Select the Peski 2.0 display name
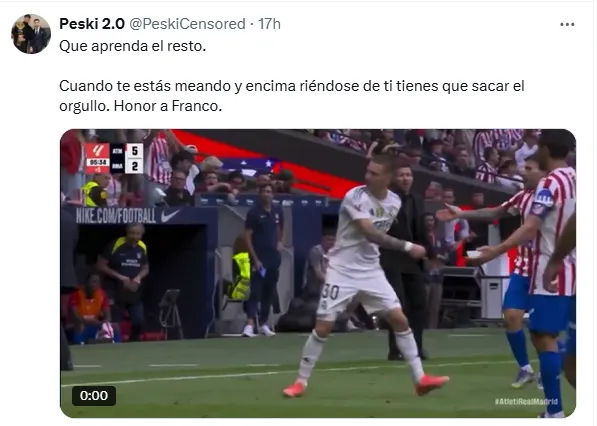The image size is (597, 426). (x=92, y=24)
